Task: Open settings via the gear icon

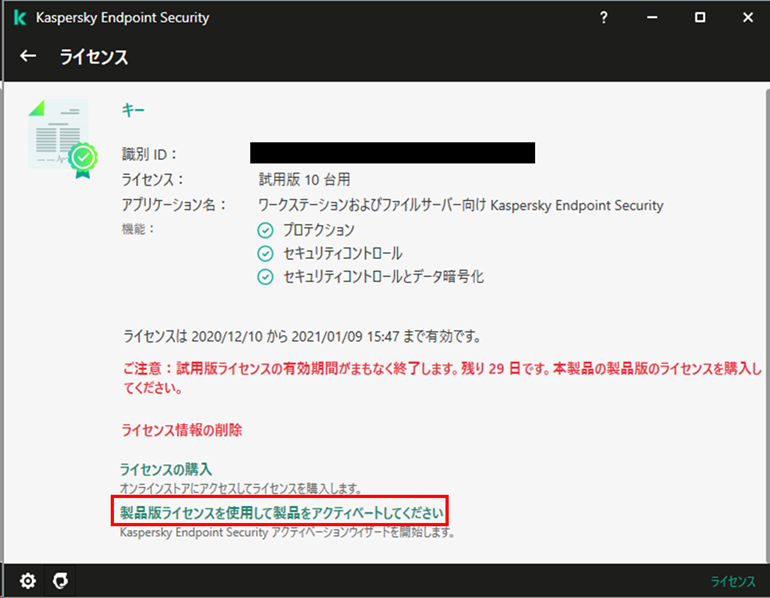Action: click(x=28, y=581)
